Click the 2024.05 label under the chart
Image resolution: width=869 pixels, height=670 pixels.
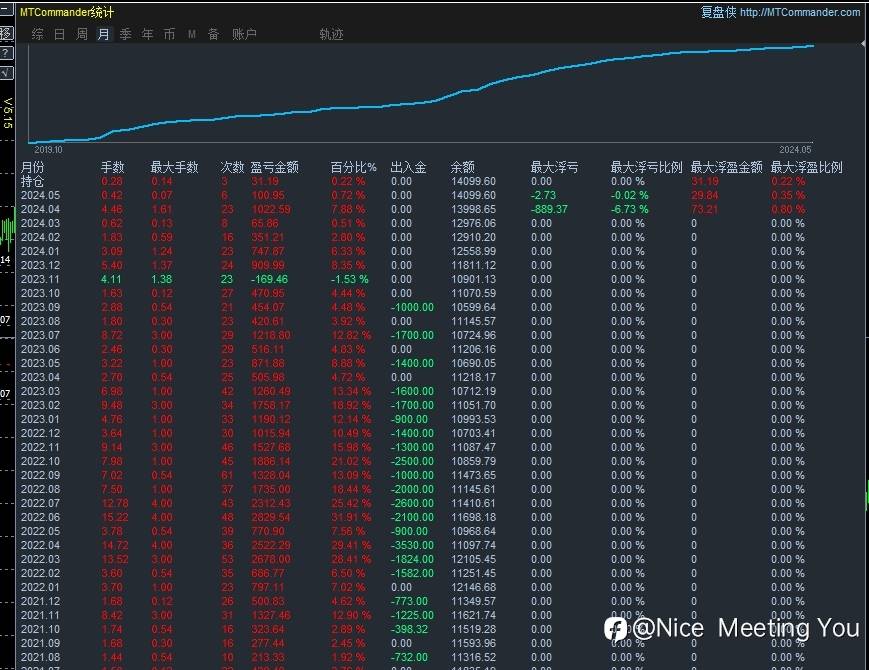(x=795, y=150)
